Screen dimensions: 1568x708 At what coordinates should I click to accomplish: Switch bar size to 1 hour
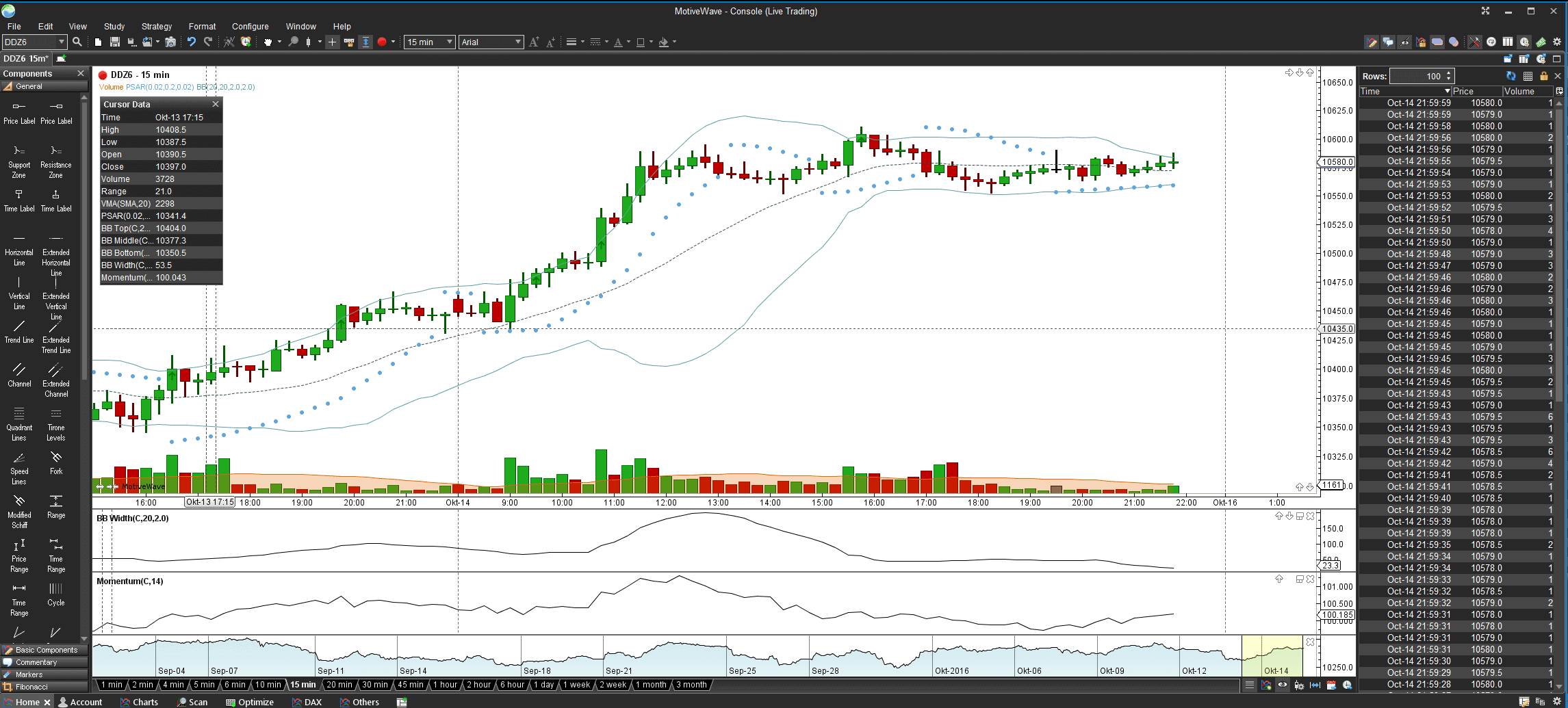coord(444,685)
